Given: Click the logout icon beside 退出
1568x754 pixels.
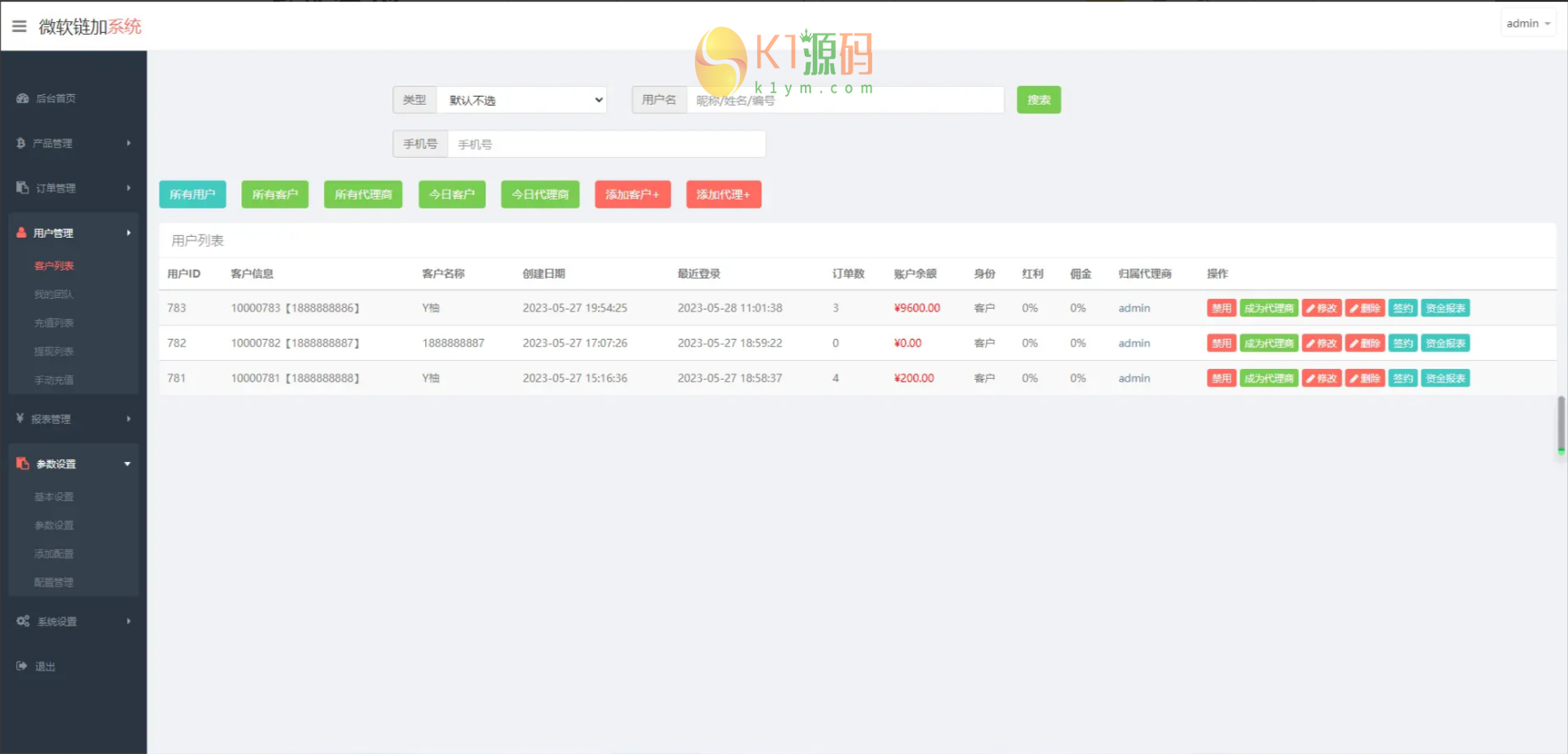Looking at the screenshot, I should coord(22,666).
